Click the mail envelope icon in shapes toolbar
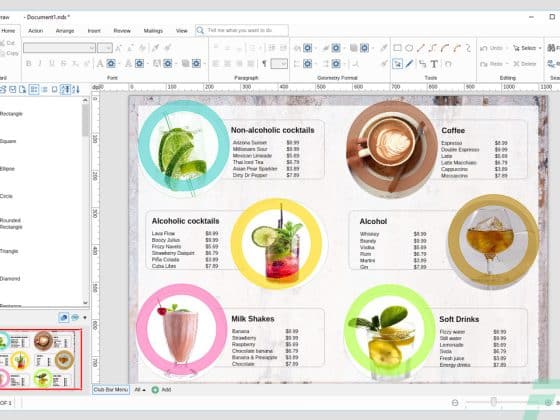The image size is (560, 420). point(12,89)
